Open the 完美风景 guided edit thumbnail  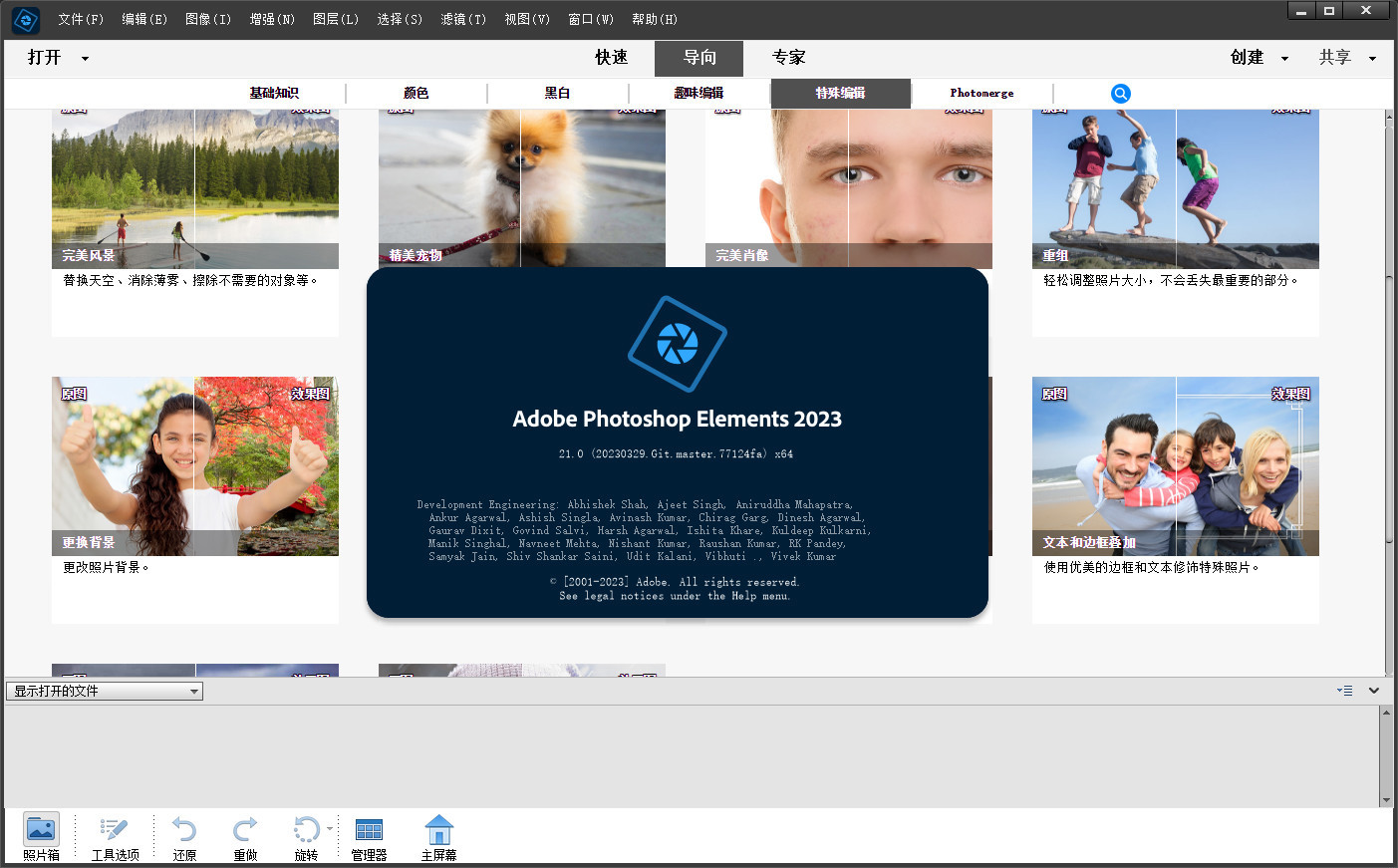point(195,188)
